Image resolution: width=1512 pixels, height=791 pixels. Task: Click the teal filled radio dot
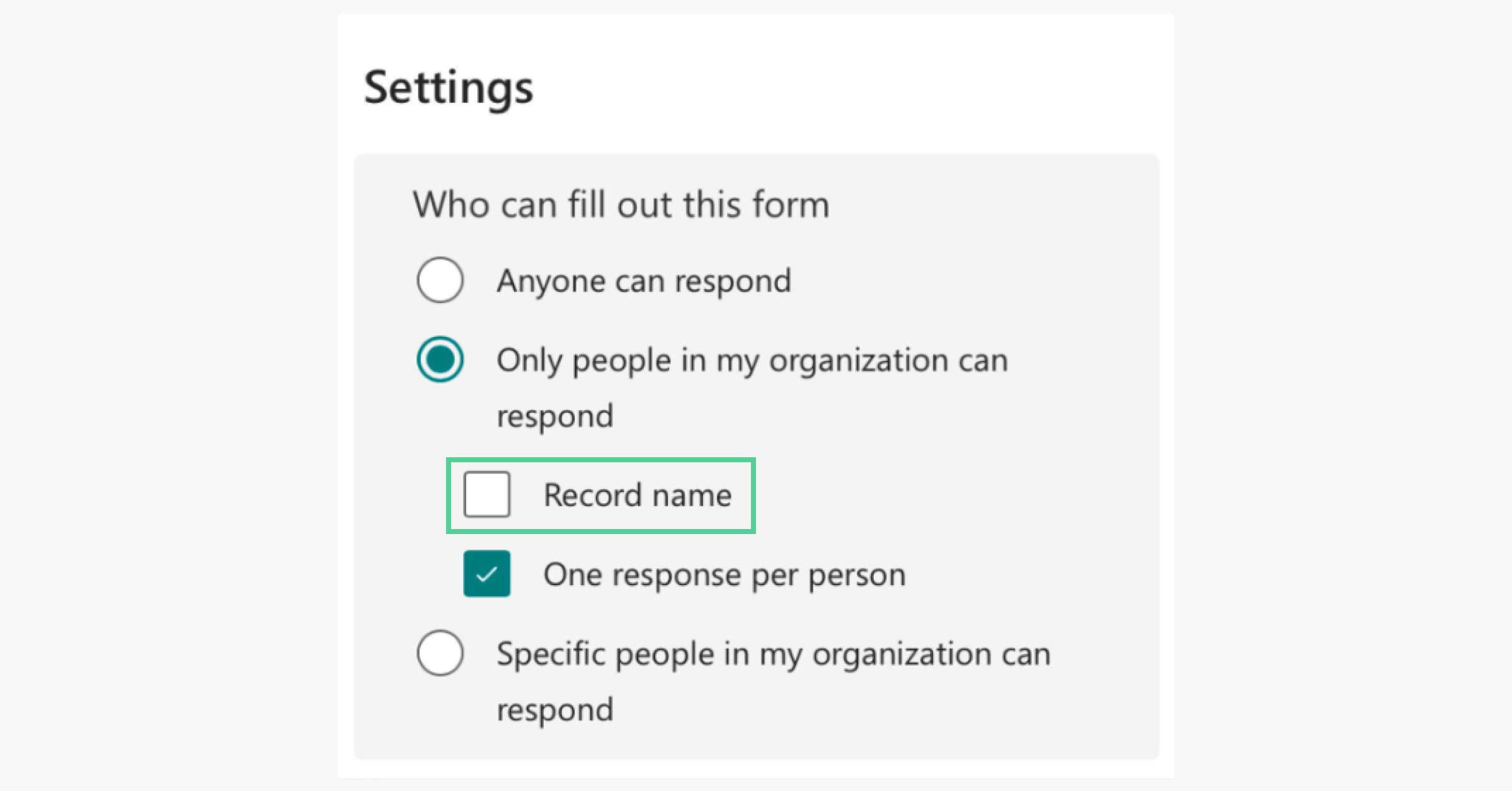(x=440, y=360)
